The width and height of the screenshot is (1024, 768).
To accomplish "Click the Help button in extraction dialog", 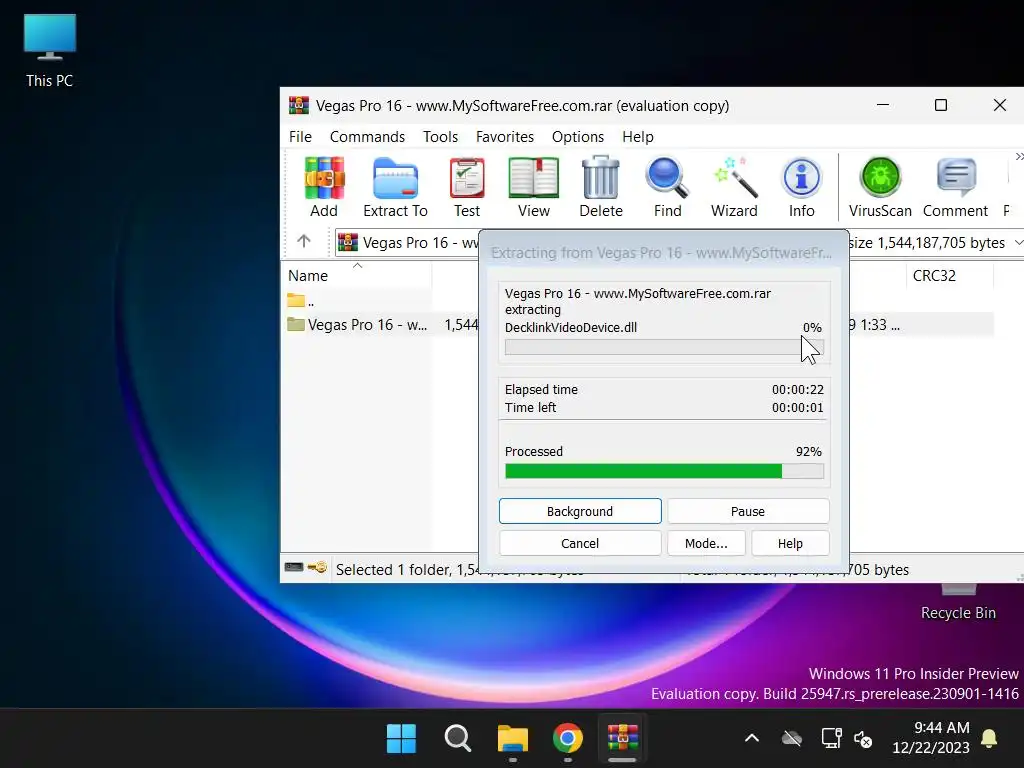I will click(x=790, y=543).
